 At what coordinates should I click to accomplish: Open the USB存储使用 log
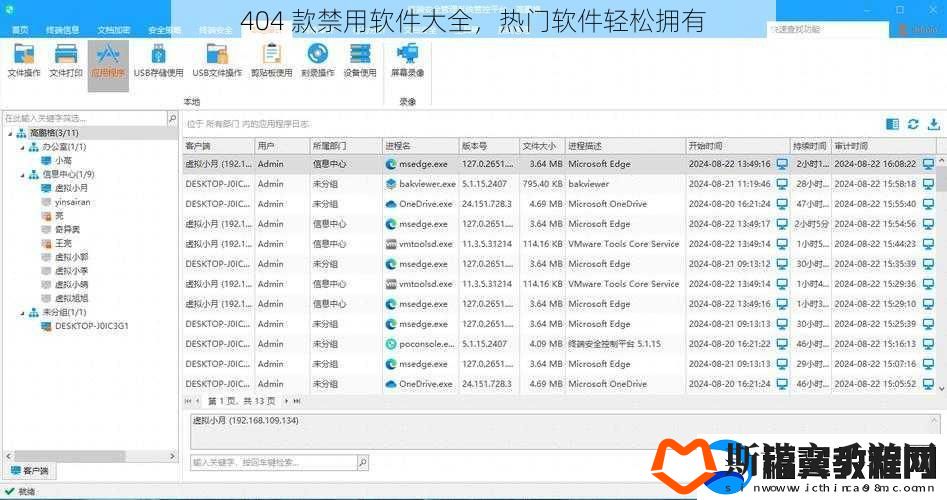[x=158, y=61]
